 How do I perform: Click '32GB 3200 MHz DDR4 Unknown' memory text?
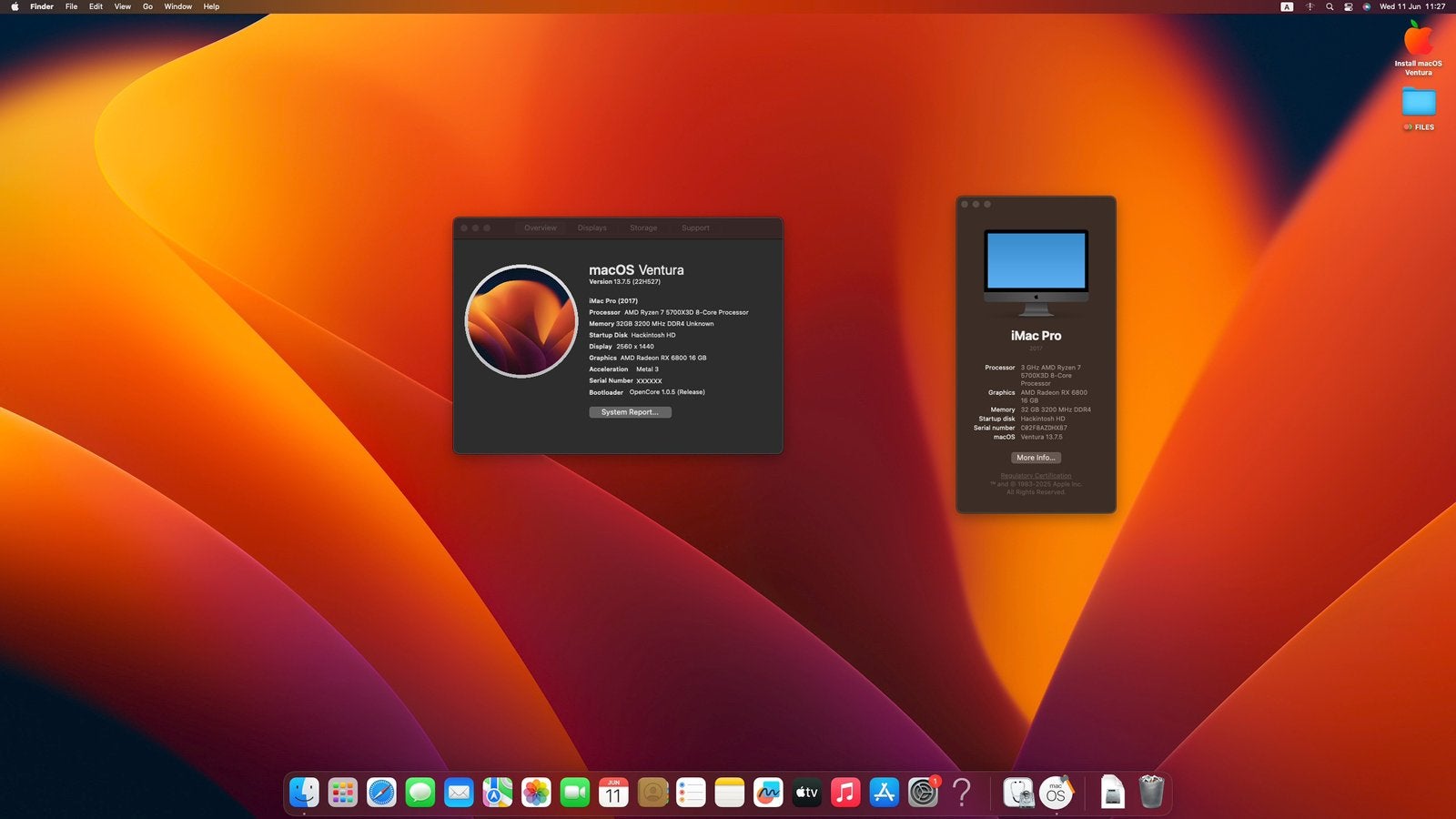click(x=665, y=324)
